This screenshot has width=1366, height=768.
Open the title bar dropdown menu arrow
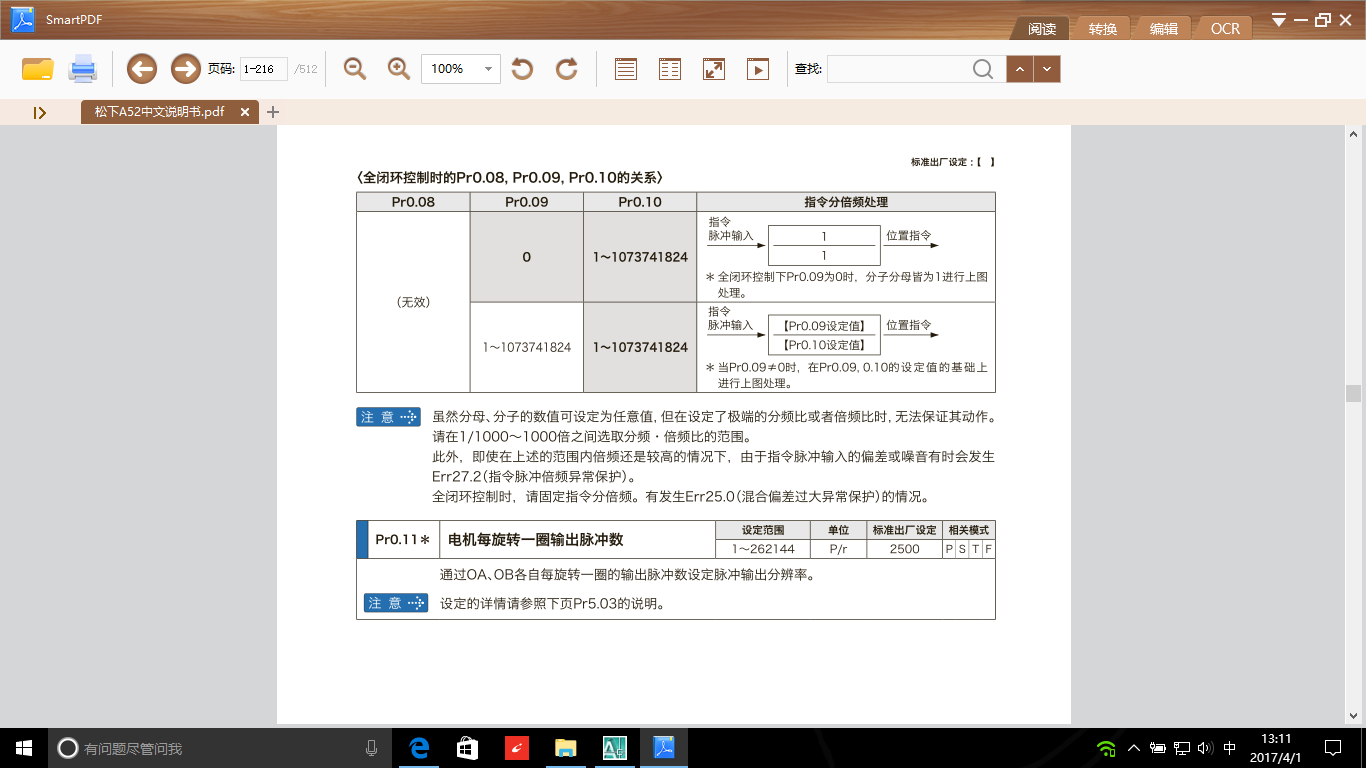tap(1279, 19)
